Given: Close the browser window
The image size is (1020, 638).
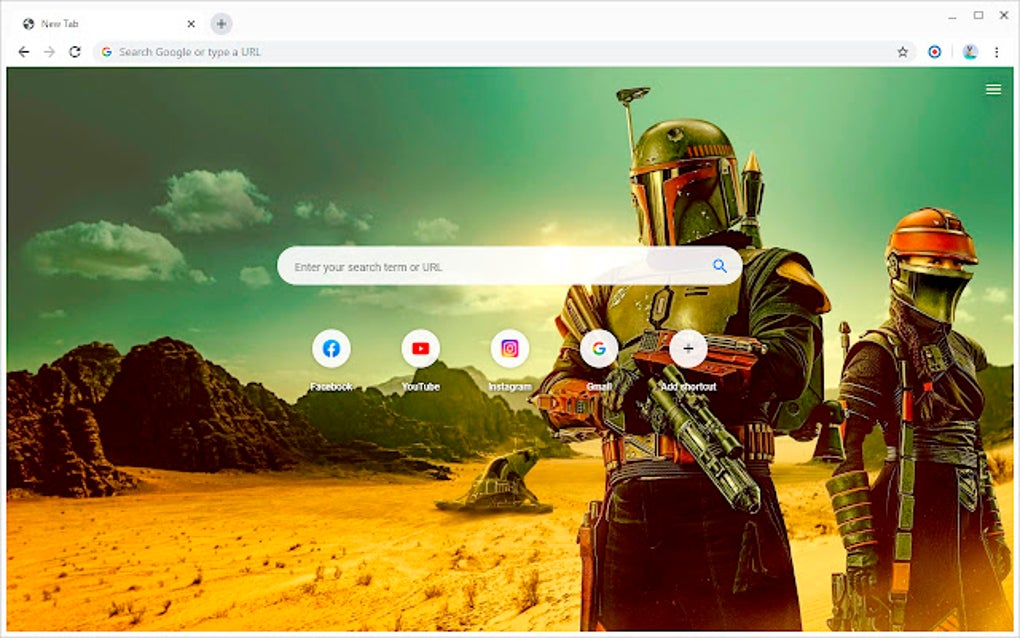Looking at the screenshot, I should [x=1004, y=15].
